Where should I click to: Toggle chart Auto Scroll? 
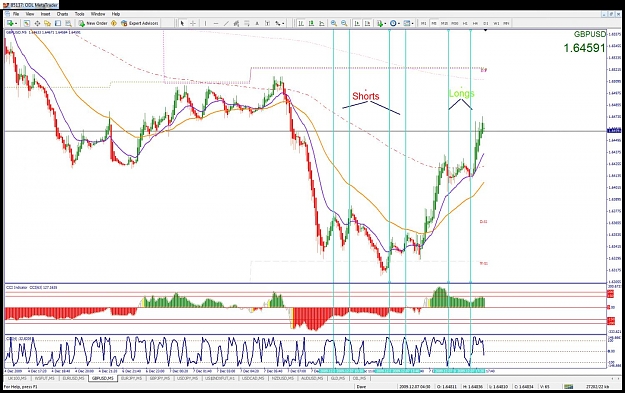click(x=357, y=24)
